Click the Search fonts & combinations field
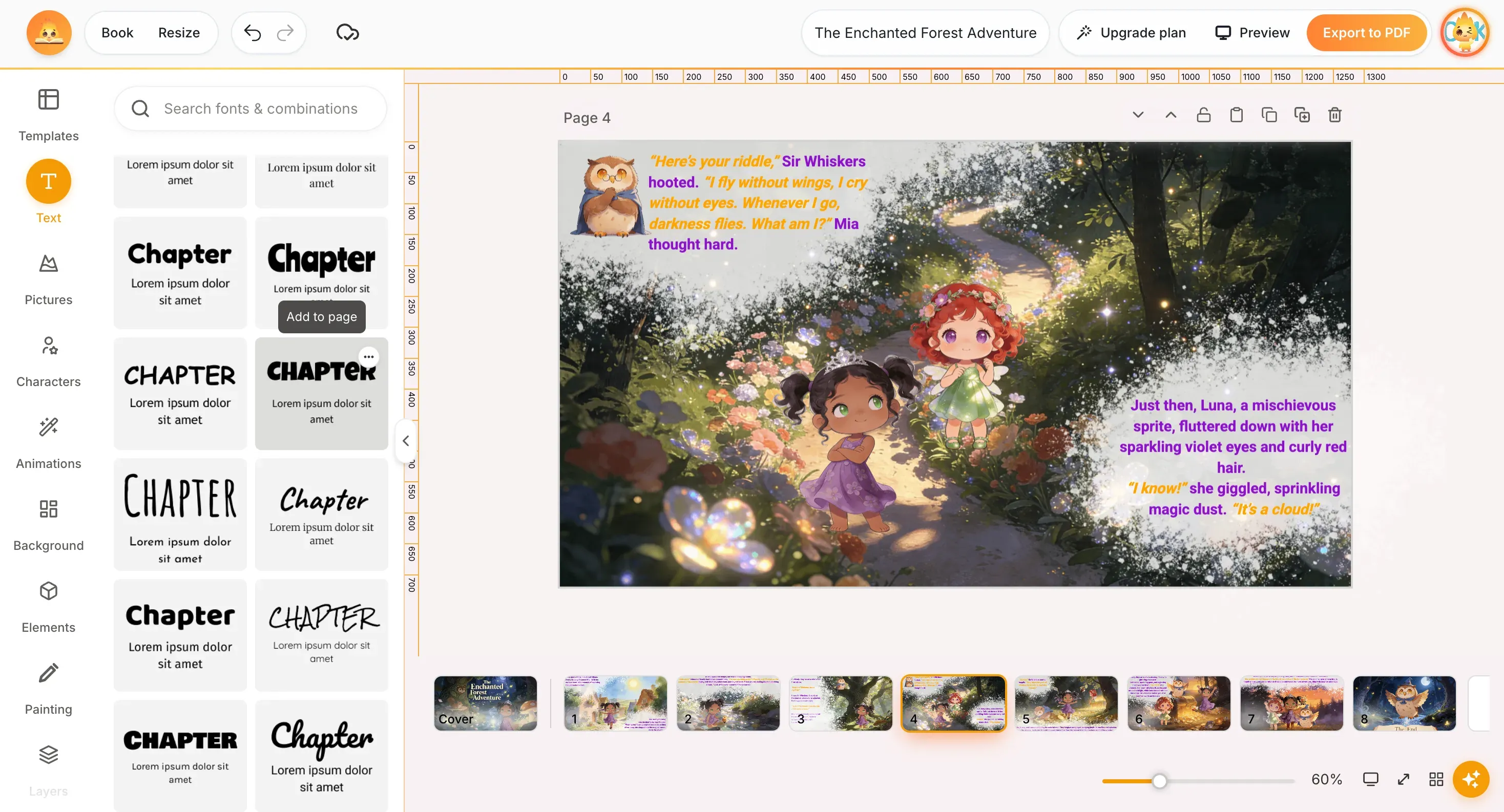 pos(250,109)
